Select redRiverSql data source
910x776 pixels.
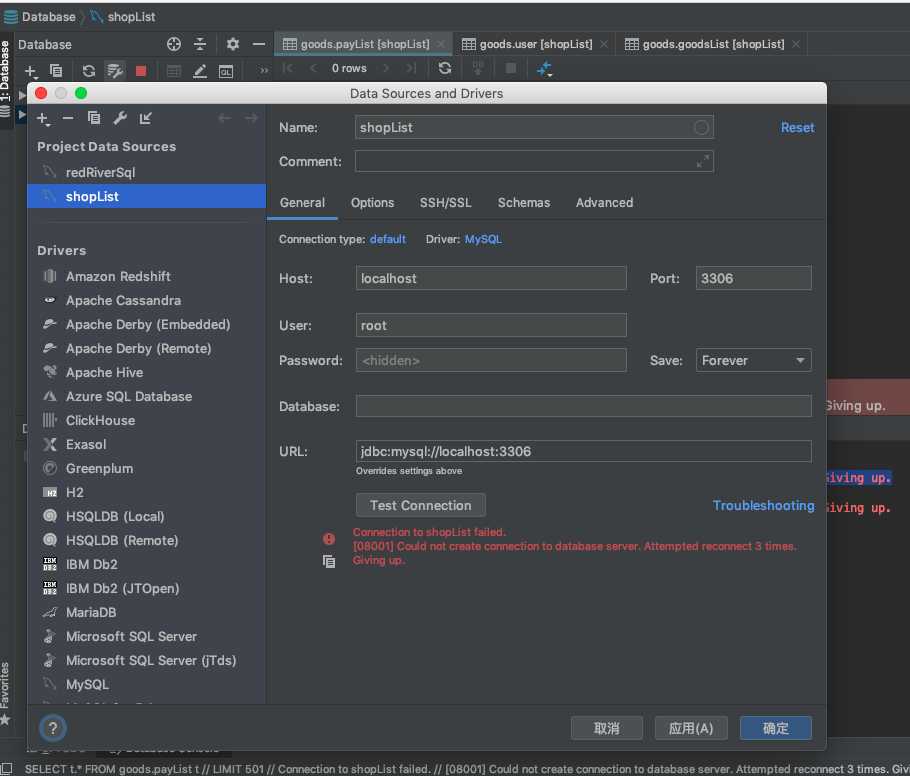coord(146,172)
